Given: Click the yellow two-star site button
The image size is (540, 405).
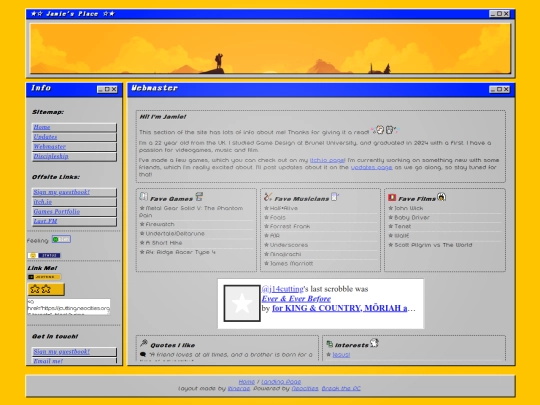Looking at the screenshot, I should coord(46,289).
